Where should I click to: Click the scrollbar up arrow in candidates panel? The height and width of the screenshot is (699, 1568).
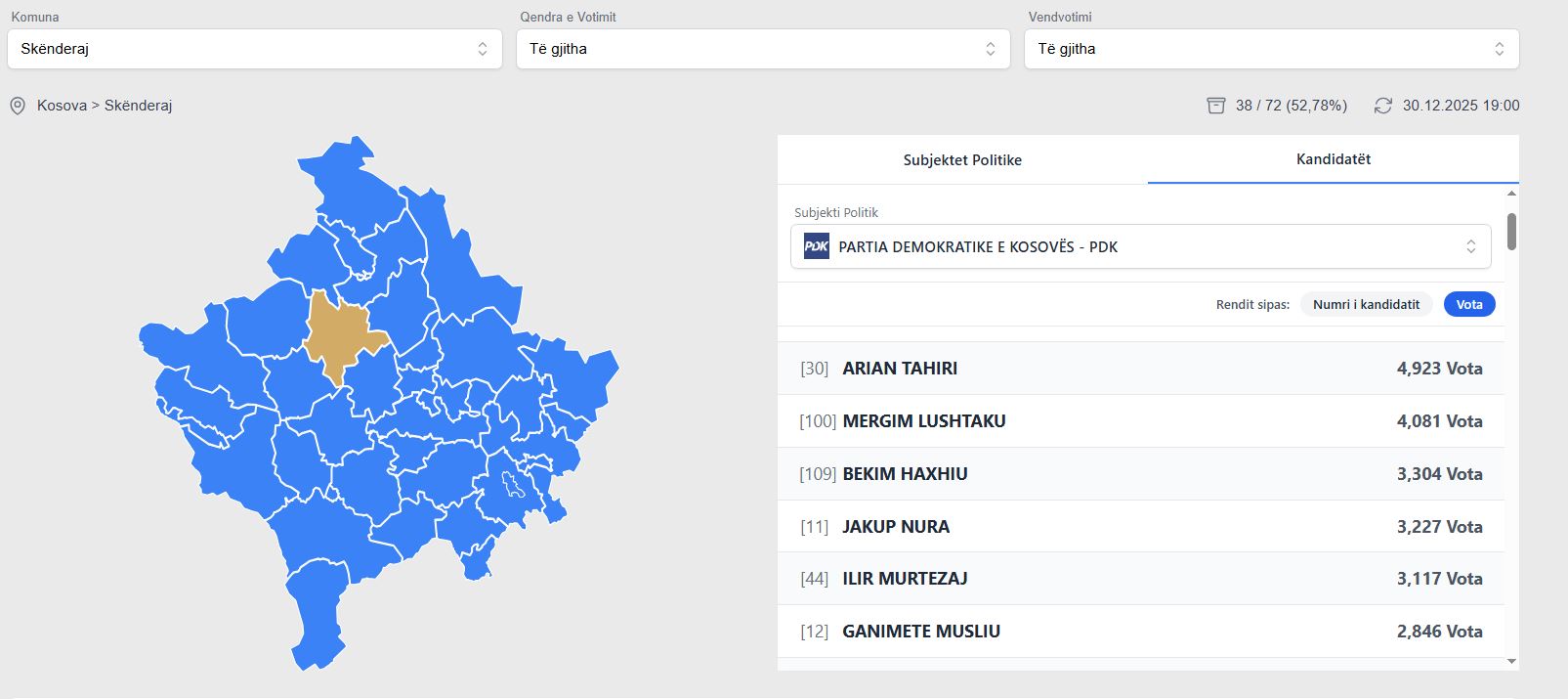click(1511, 194)
